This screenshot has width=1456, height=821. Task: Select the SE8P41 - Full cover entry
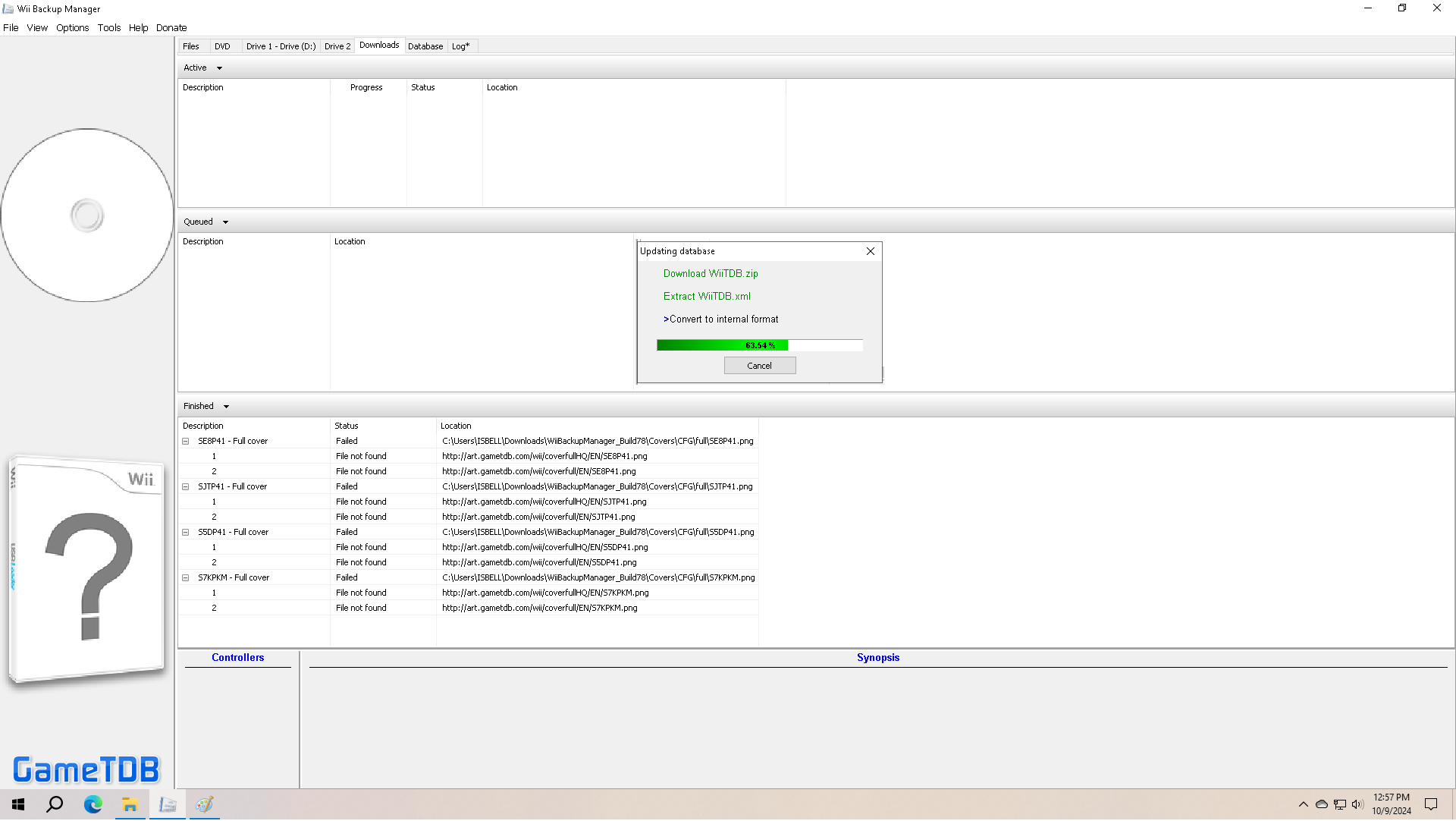[233, 442]
